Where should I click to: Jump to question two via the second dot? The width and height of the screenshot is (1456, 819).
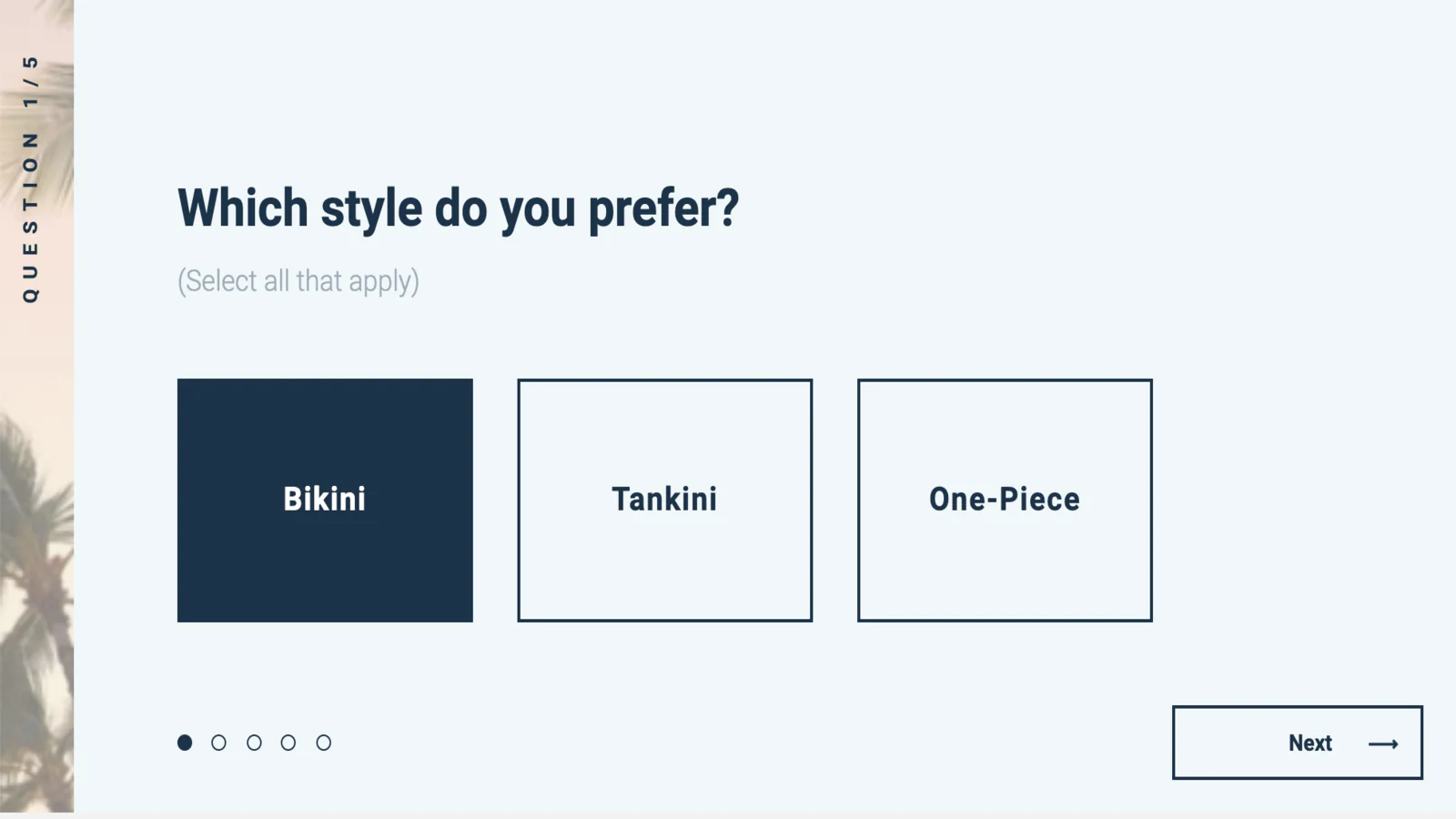218,743
